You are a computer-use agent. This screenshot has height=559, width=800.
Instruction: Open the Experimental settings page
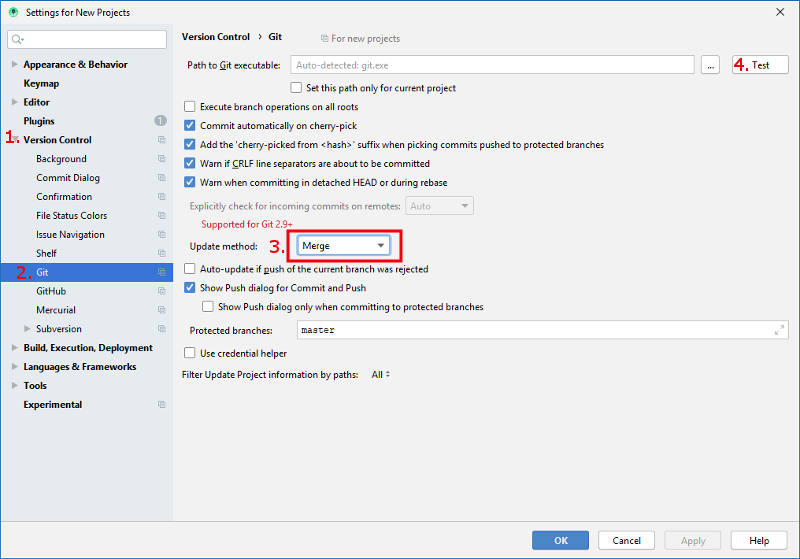[53, 404]
